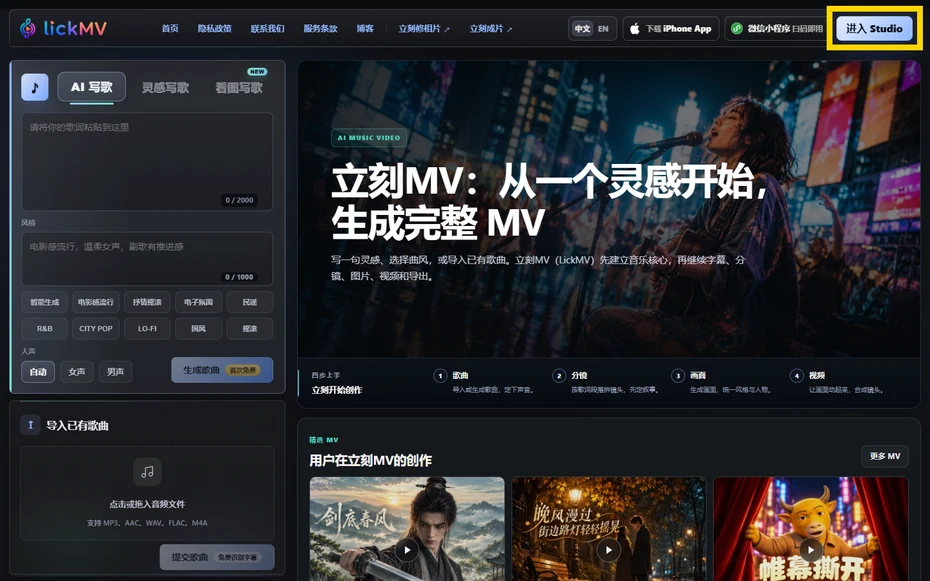Open 隐私政策 nav item
This screenshot has height=581, width=930.
(215, 28)
